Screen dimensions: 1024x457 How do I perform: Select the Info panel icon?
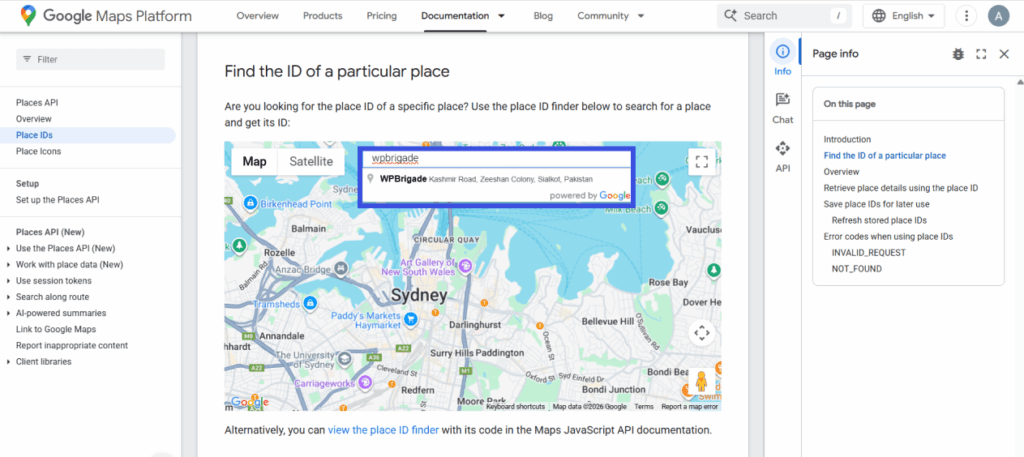(782, 59)
